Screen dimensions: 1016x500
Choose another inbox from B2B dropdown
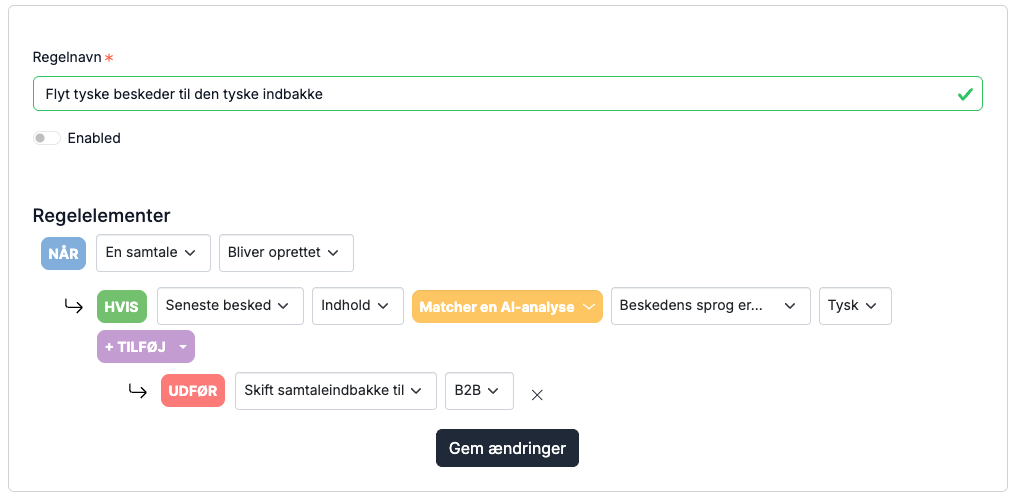479,391
